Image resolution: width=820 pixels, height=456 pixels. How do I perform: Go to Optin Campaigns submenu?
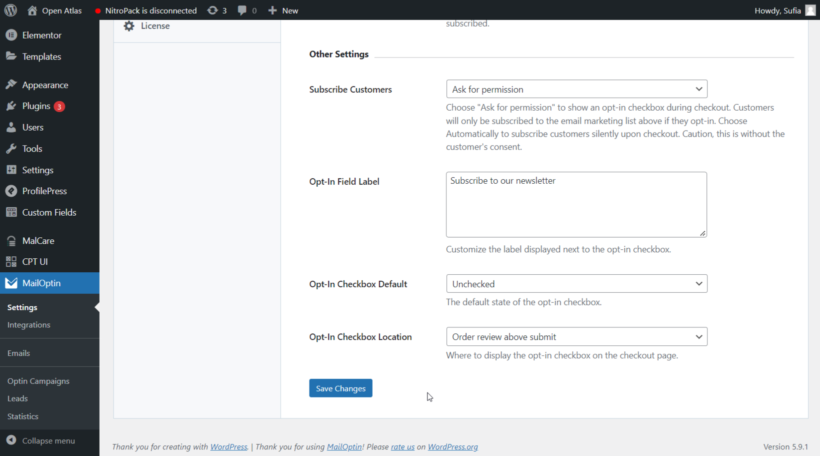point(38,381)
